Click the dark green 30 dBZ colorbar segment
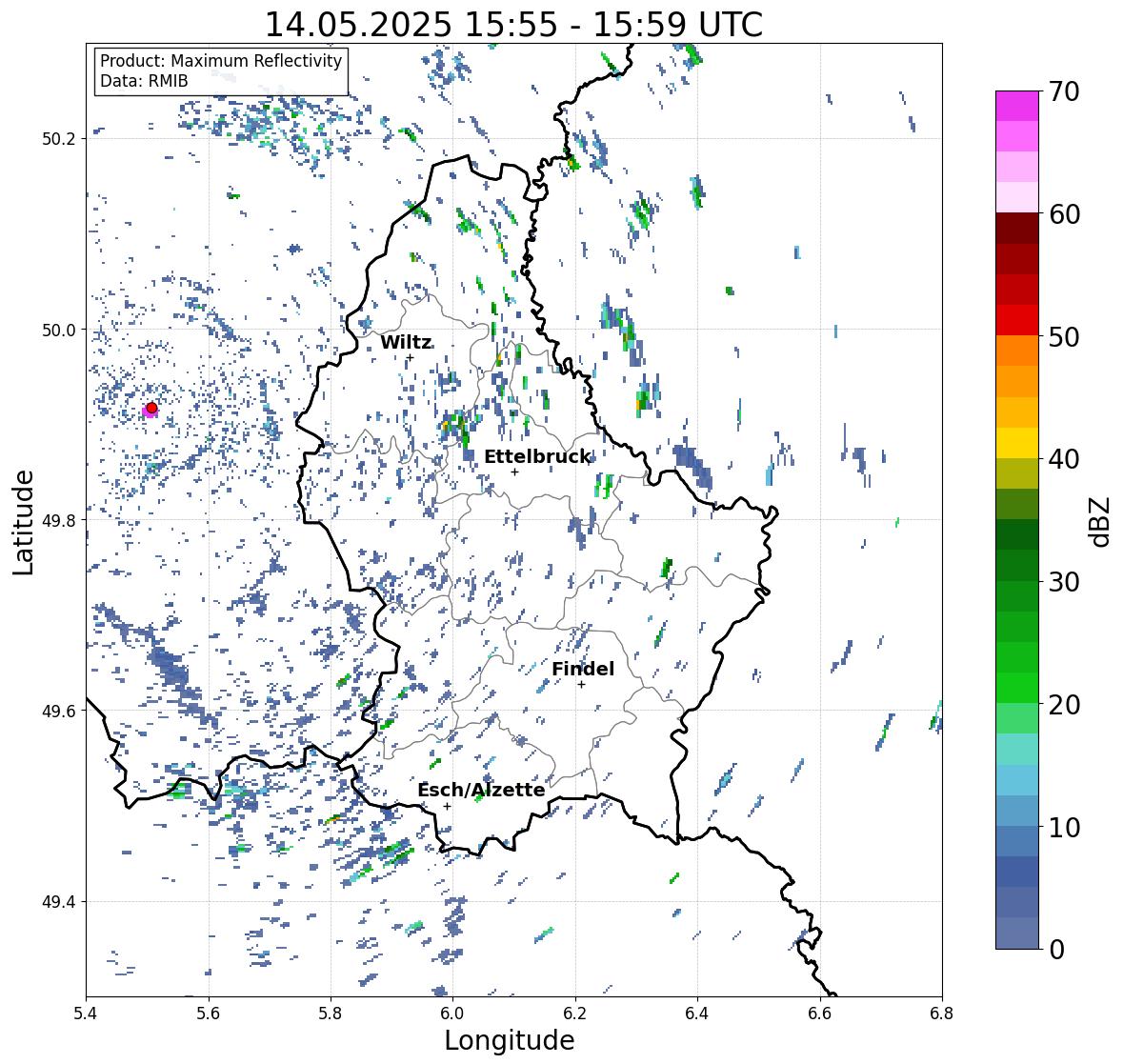 pos(1017,565)
